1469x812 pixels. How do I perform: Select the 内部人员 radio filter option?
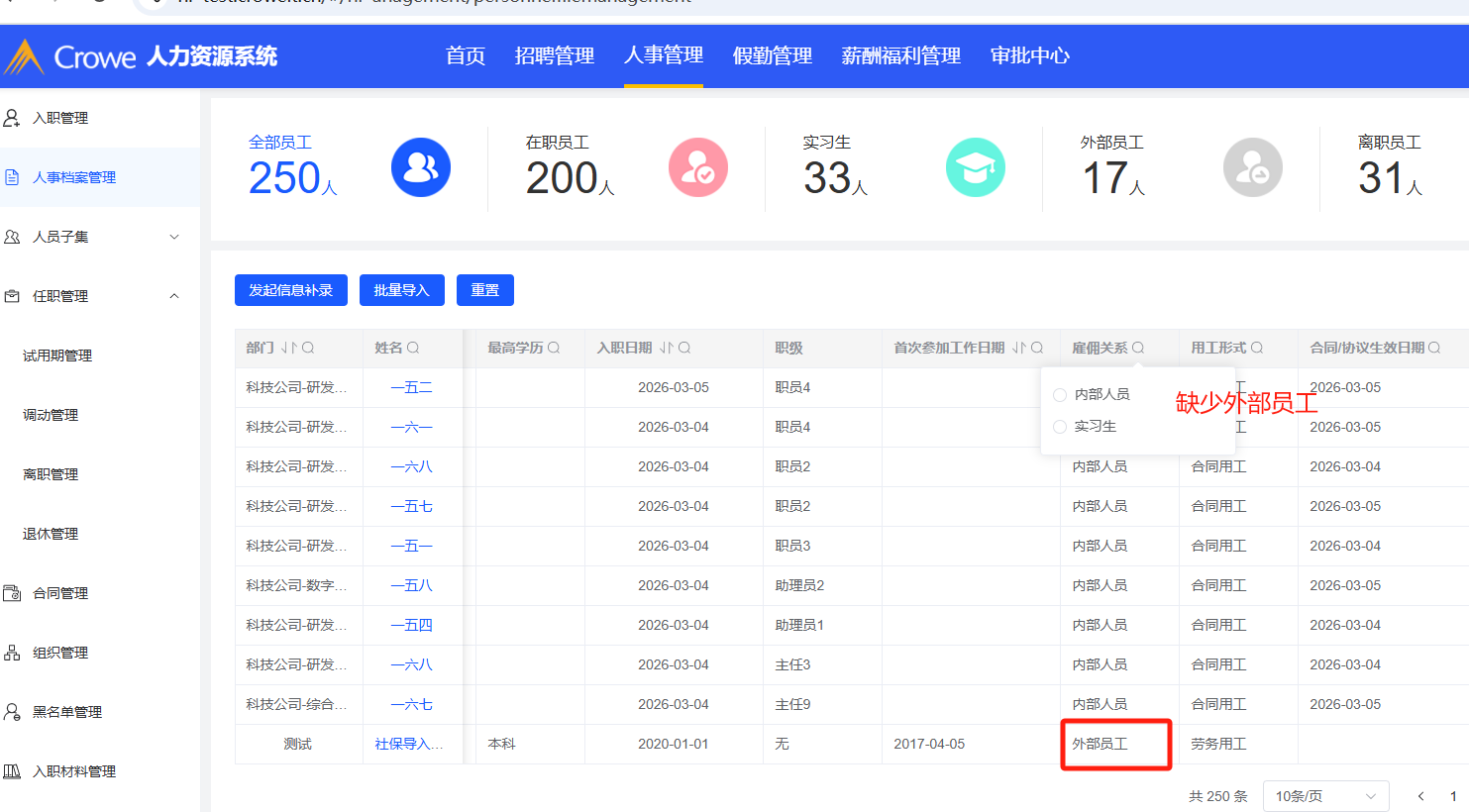(x=1060, y=395)
